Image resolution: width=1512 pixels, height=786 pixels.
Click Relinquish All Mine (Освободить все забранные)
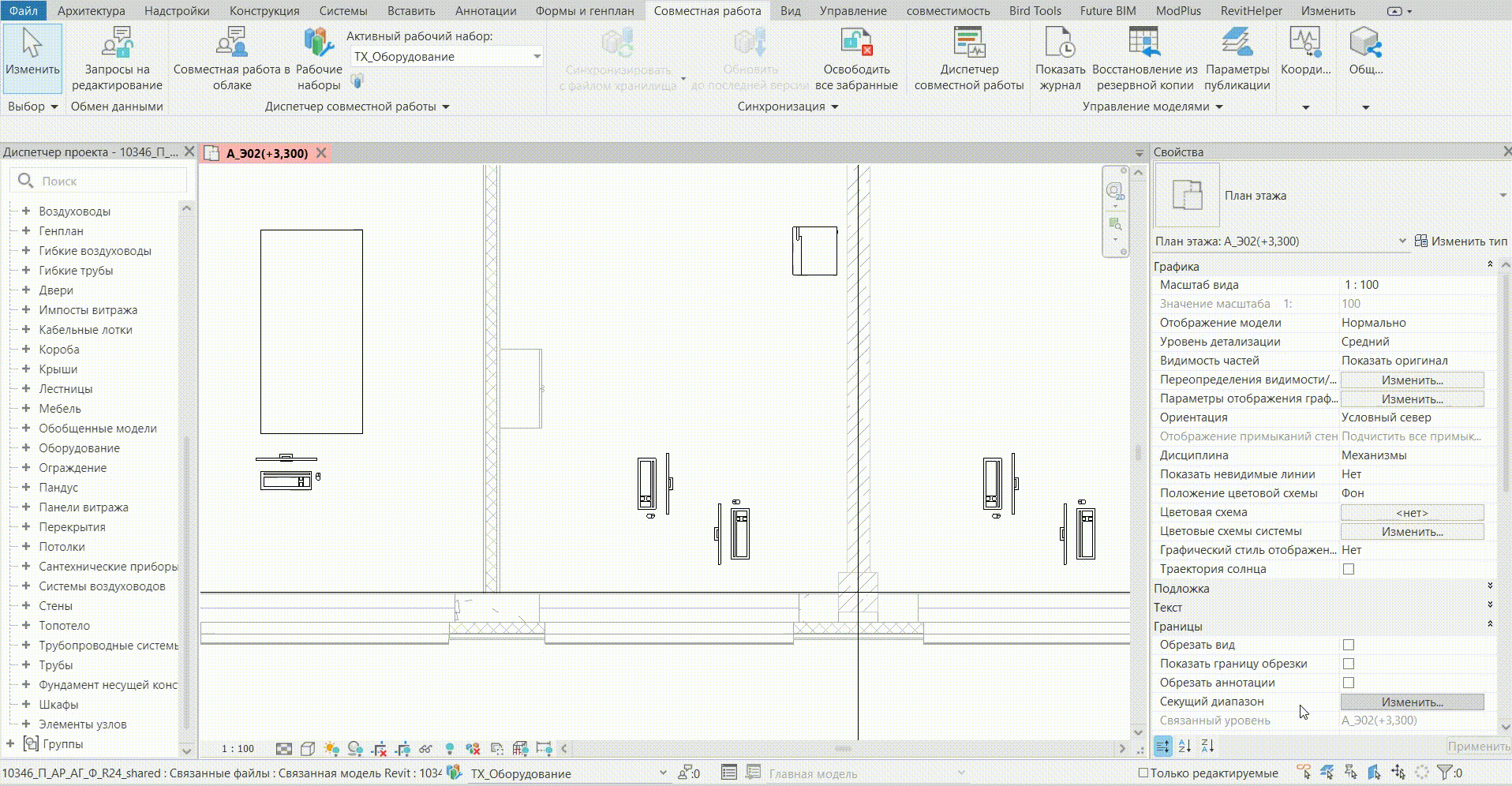pos(856,59)
